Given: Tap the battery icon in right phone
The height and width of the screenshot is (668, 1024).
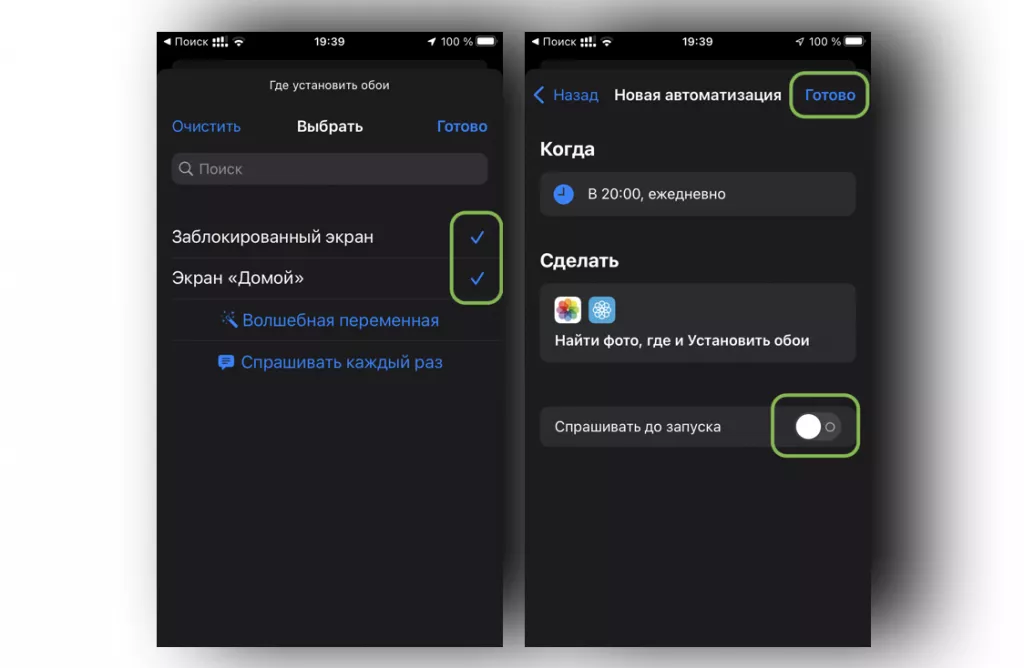Looking at the screenshot, I should pyautogui.click(x=854, y=41).
